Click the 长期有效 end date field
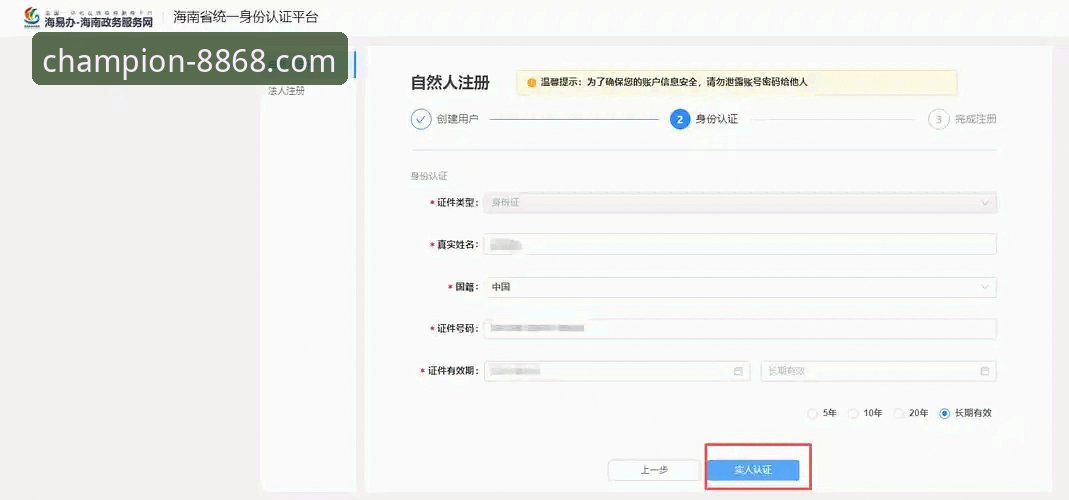 click(879, 371)
